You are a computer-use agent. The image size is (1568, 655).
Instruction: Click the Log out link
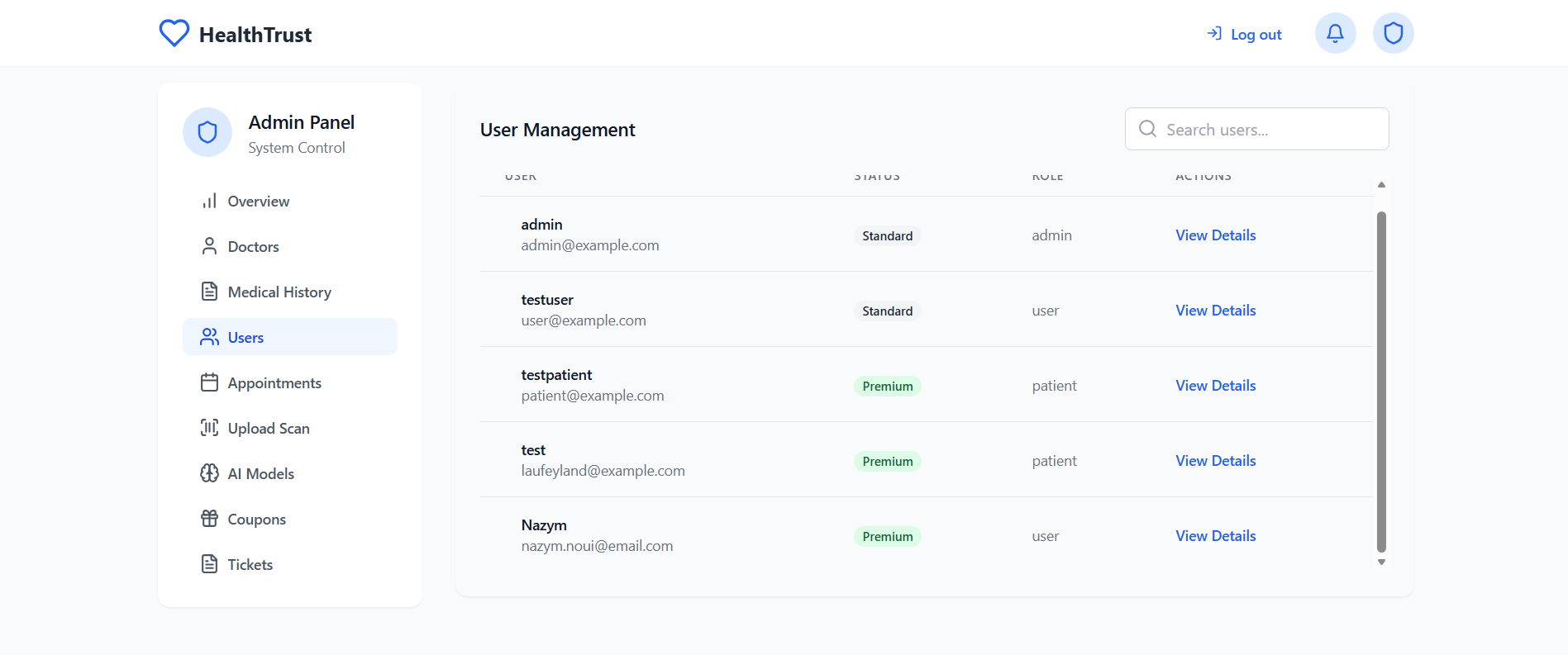tap(1244, 34)
